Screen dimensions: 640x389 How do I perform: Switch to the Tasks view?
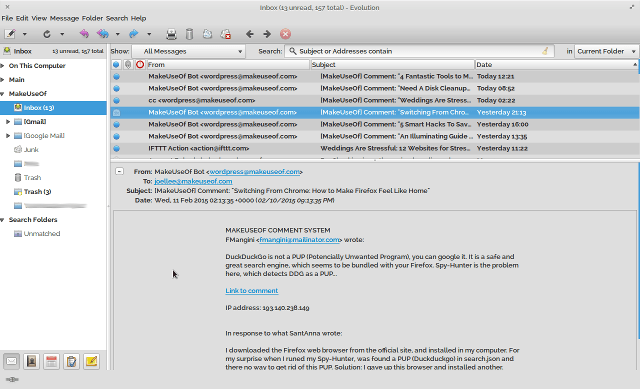click(71, 361)
